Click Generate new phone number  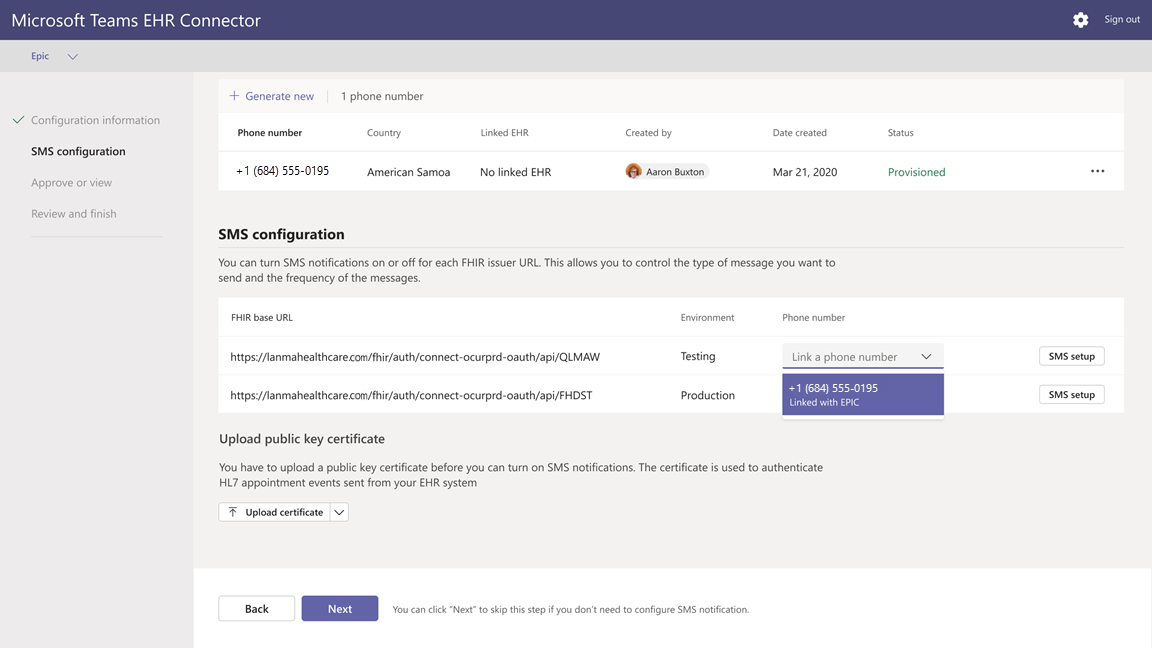click(x=279, y=96)
